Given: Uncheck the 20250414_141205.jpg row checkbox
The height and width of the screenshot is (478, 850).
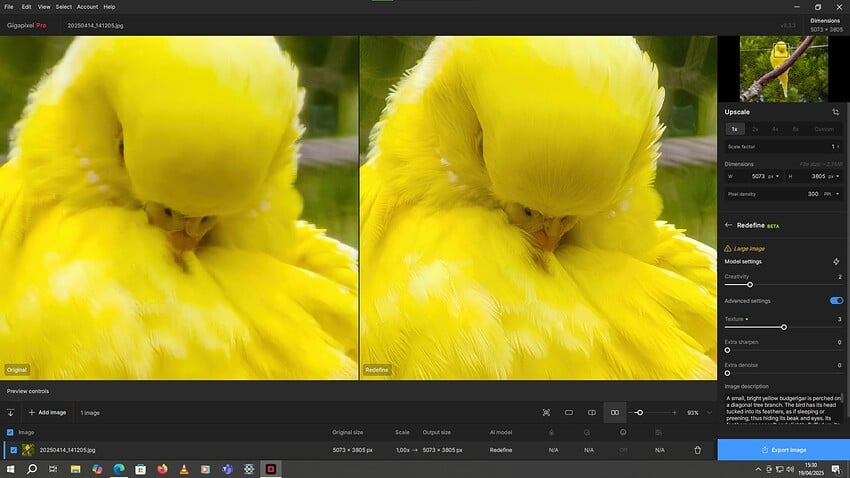Looking at the screenshot, I should point(14,450).
